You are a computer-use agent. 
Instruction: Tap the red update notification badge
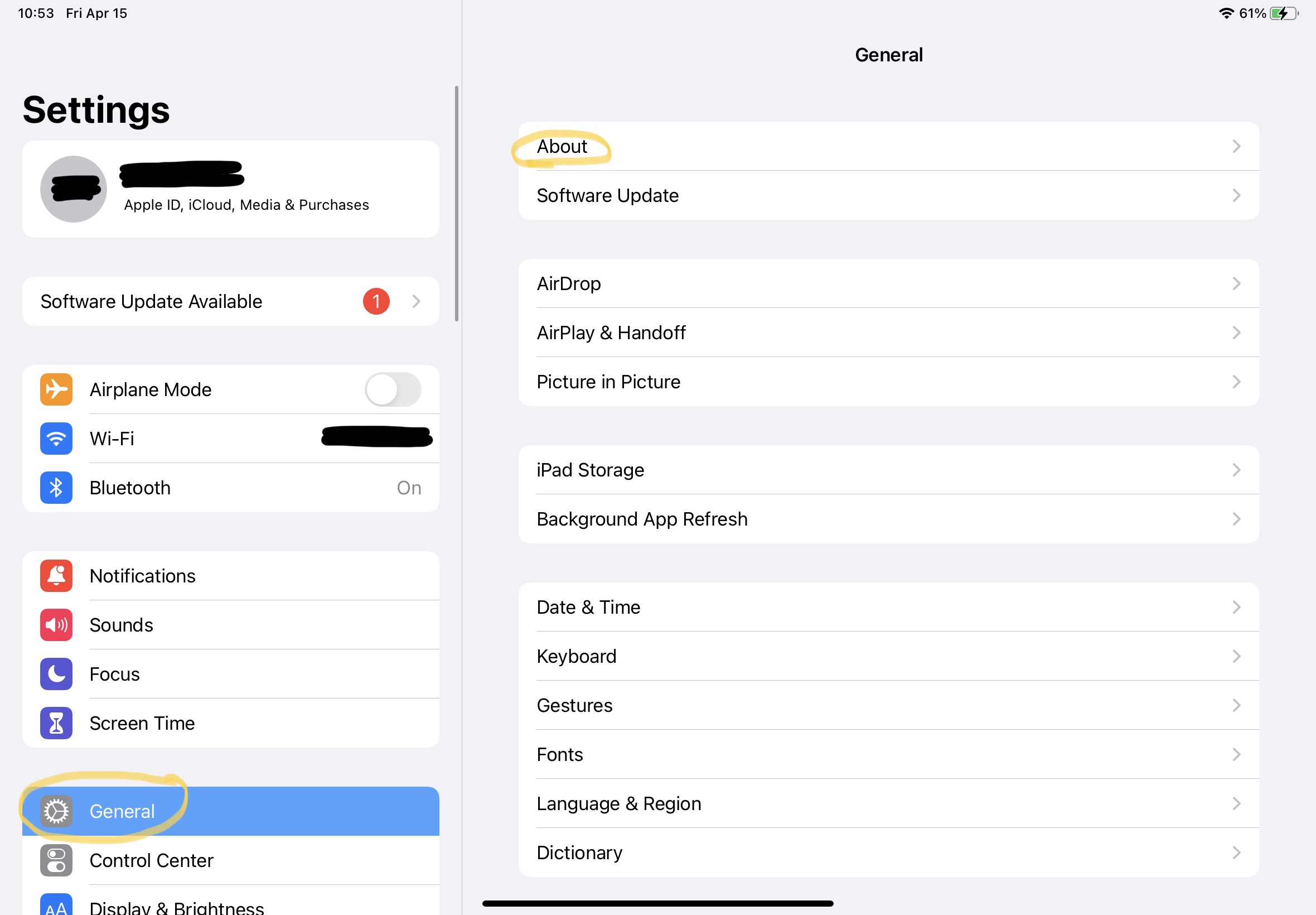tap(376, 302)
